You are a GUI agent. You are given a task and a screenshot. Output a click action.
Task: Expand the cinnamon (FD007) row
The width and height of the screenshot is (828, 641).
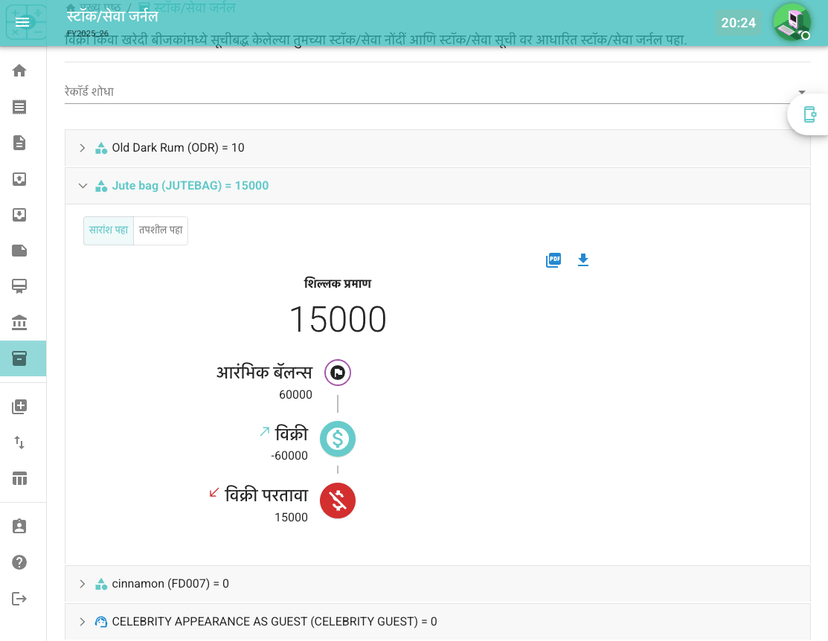coord(83,584)
